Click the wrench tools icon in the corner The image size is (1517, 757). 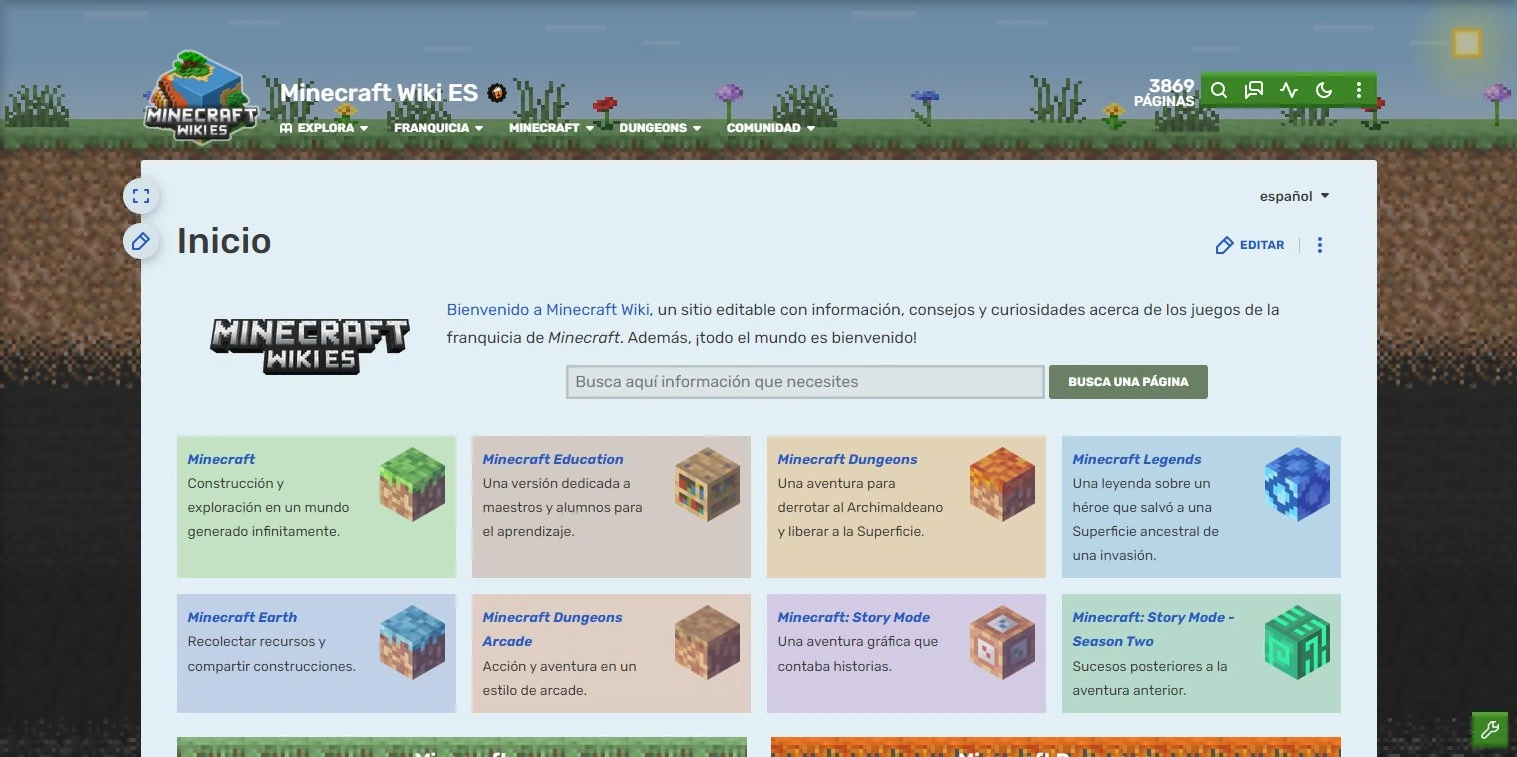[1489, 730]
